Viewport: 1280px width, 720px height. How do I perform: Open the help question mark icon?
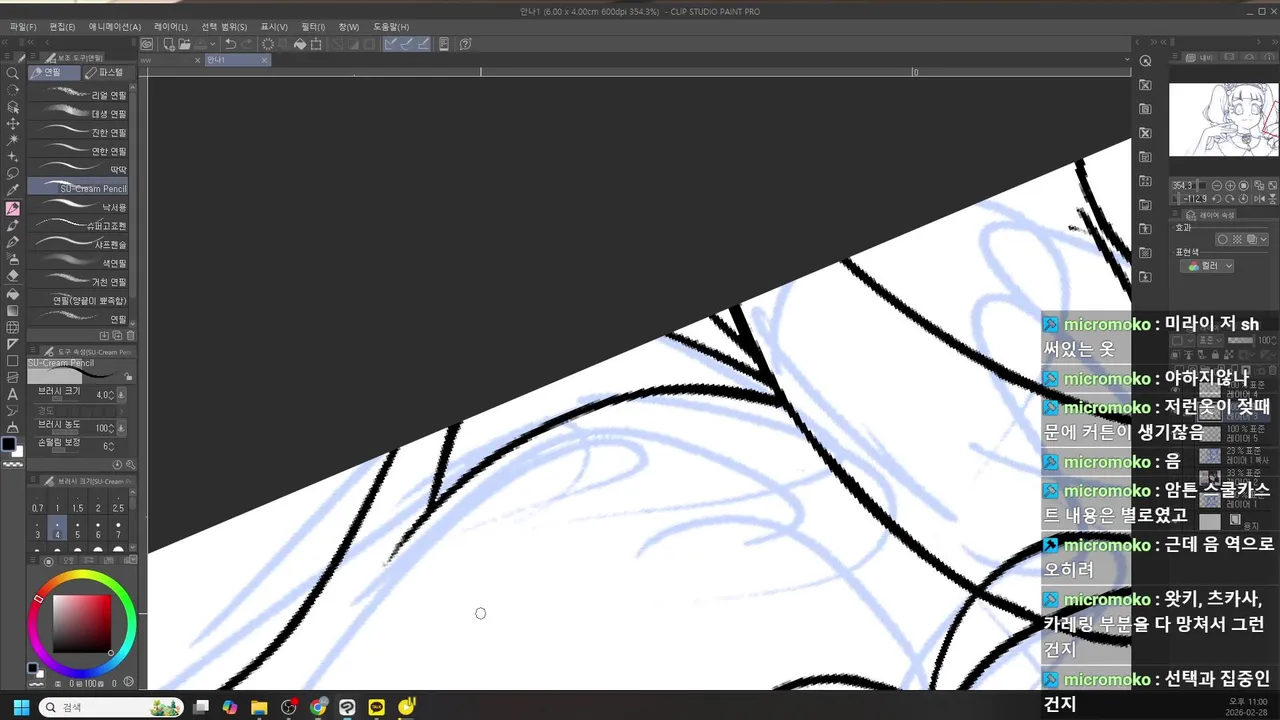pyautogui.click(x=465, y=44)
